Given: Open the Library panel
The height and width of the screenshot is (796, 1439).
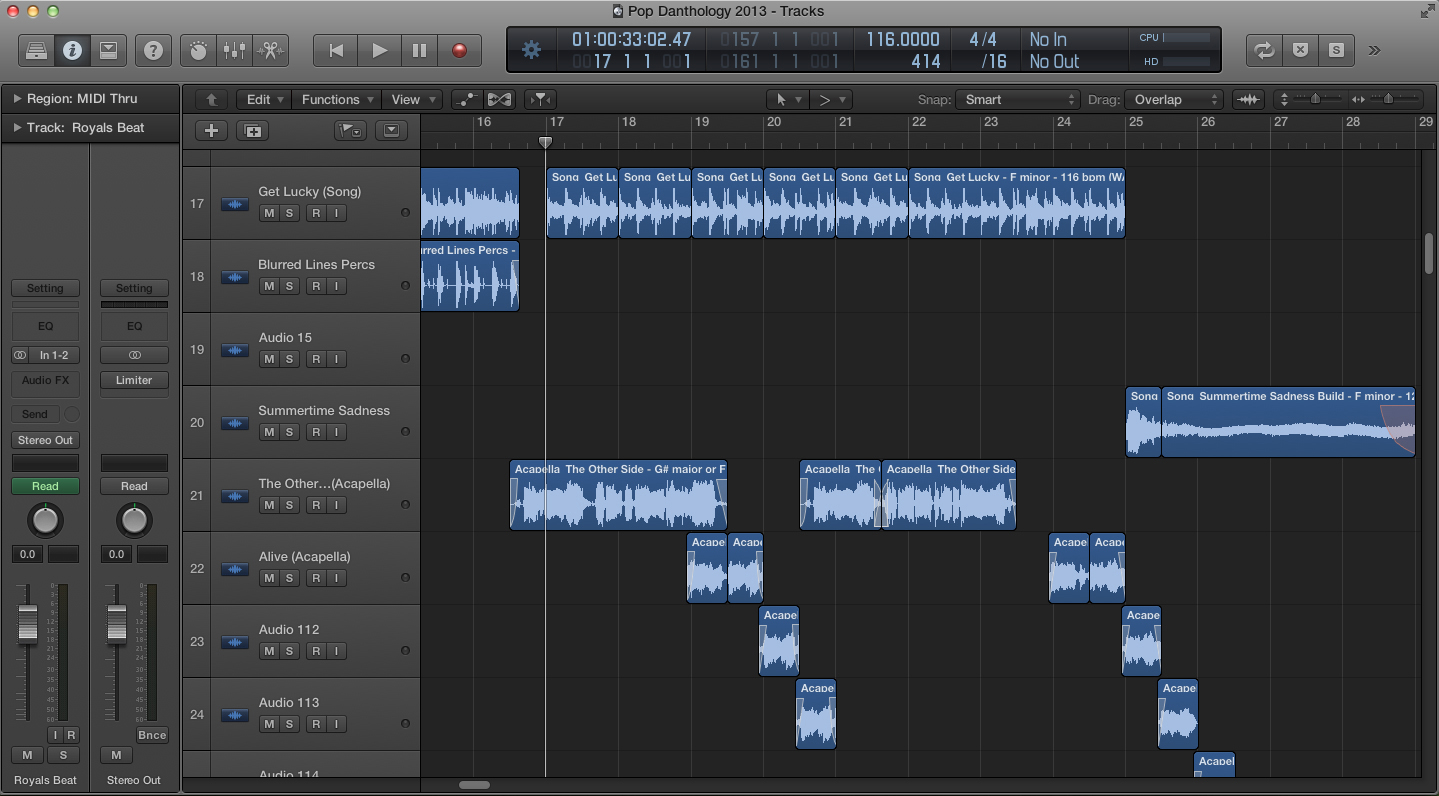Looking at the screenshot, I should [36, 50].
